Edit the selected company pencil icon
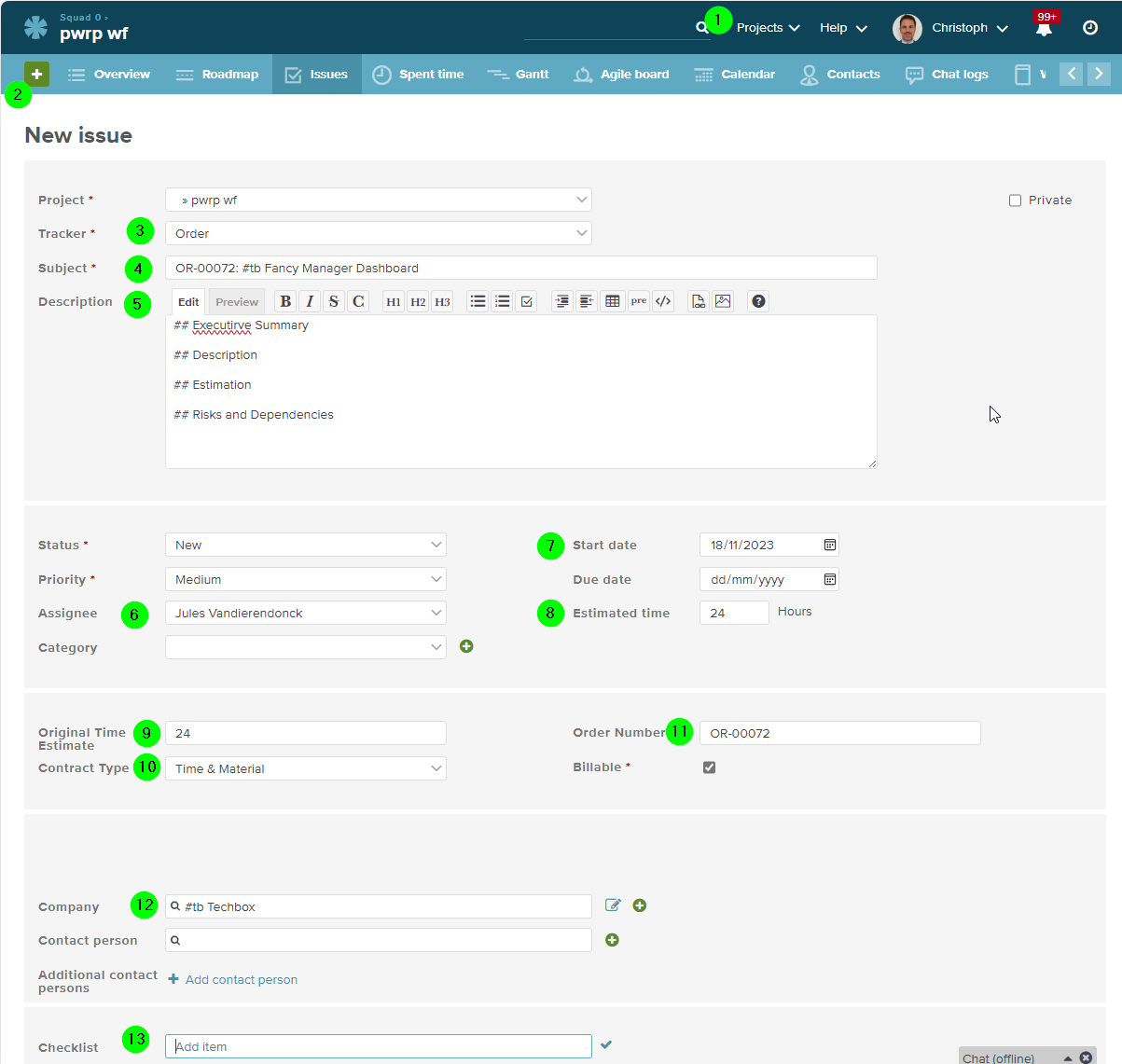 [x=613, y=905]
